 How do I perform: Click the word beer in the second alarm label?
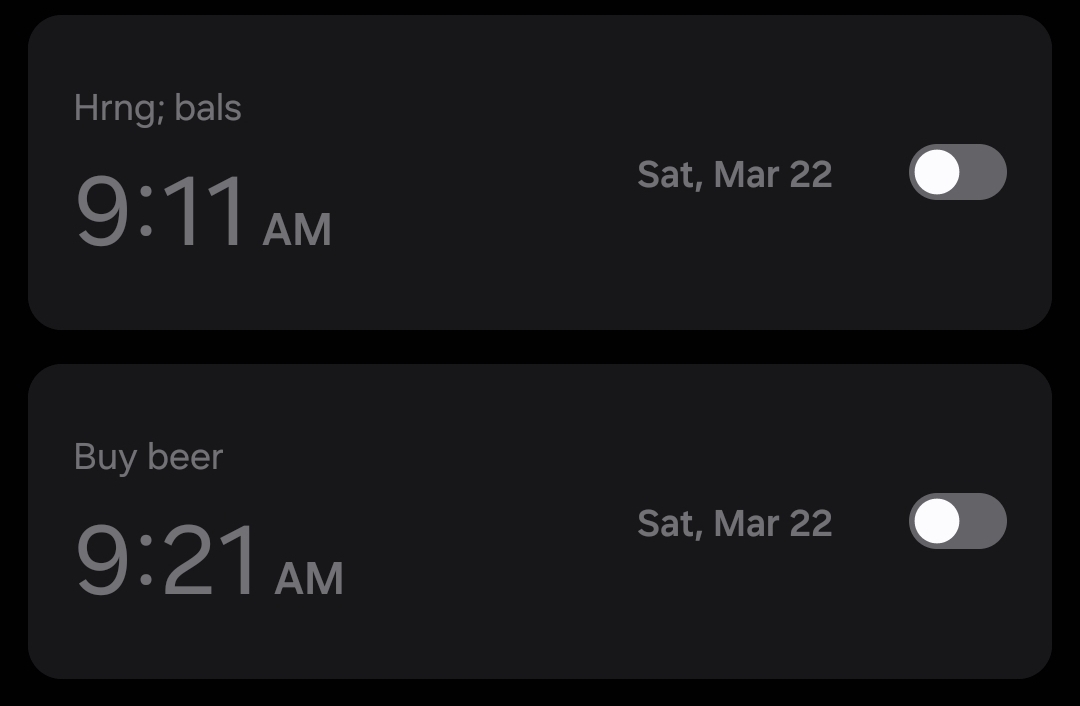pyautogui.click(x=185, y=457)
